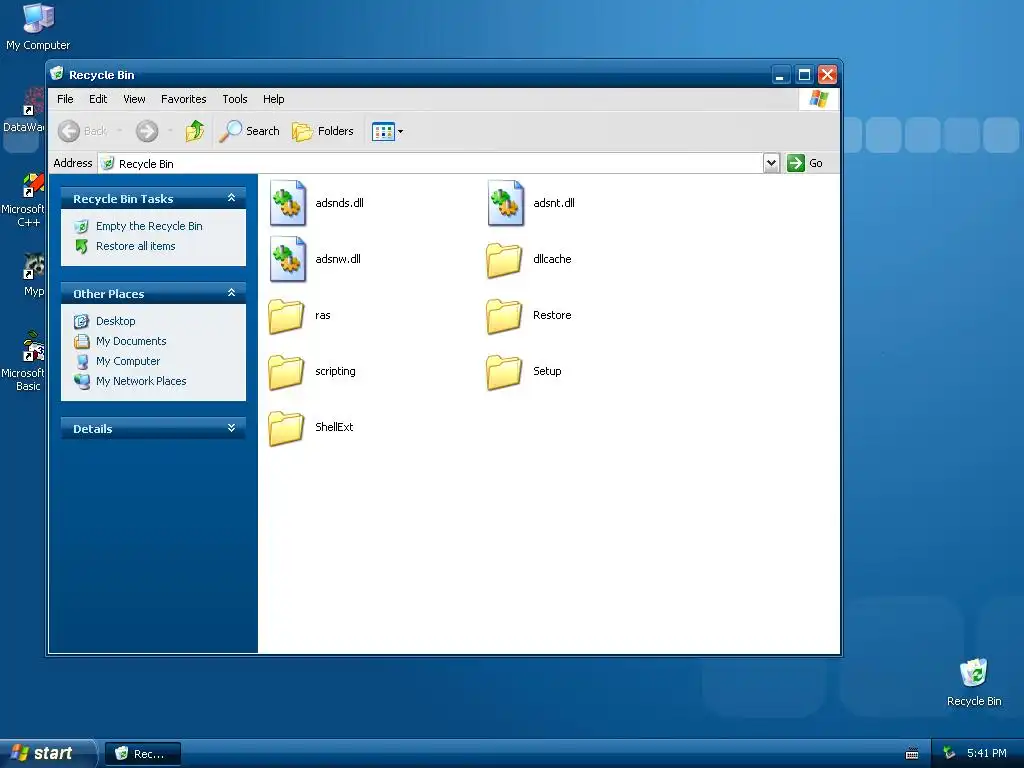This screenshot has height=768, width=1024.
Task: Open My Documents in Other Places
Action: tap(131, 342)
